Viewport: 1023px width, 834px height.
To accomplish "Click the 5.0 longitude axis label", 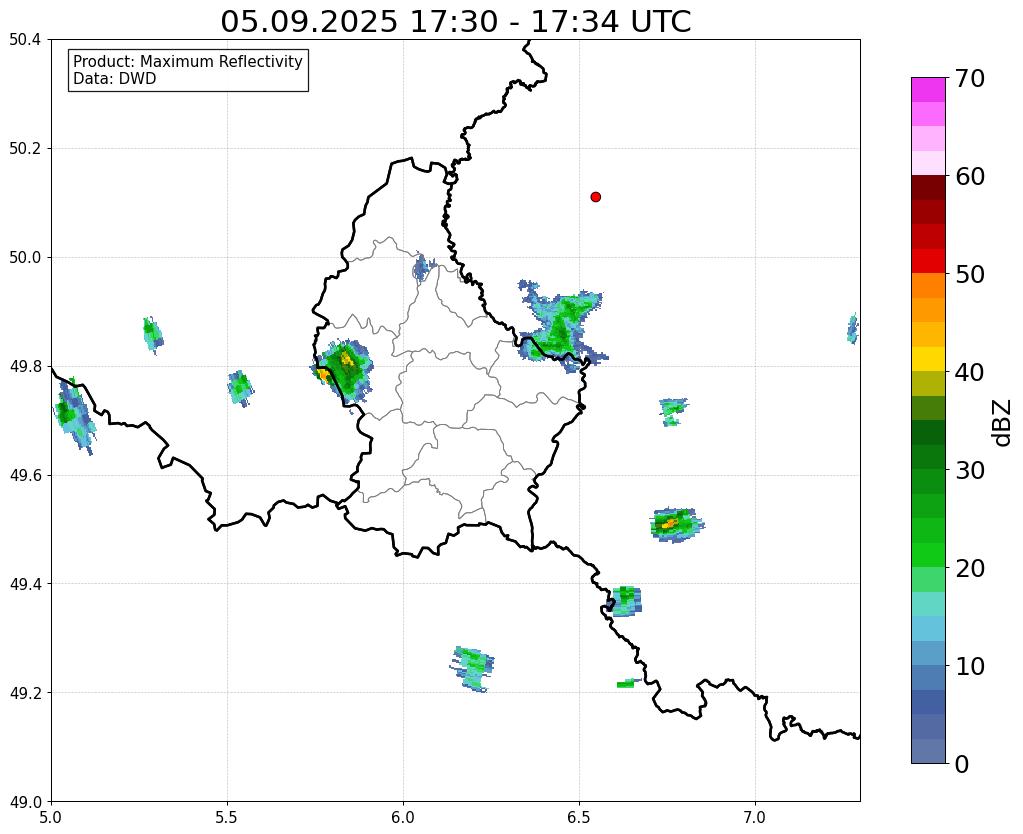I will [x=51, y=817].
